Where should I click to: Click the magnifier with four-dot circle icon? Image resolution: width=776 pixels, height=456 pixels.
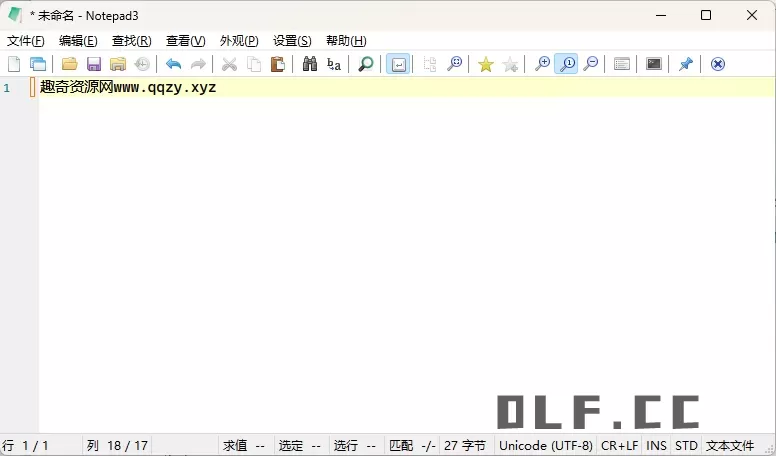[x=454, y=64]
